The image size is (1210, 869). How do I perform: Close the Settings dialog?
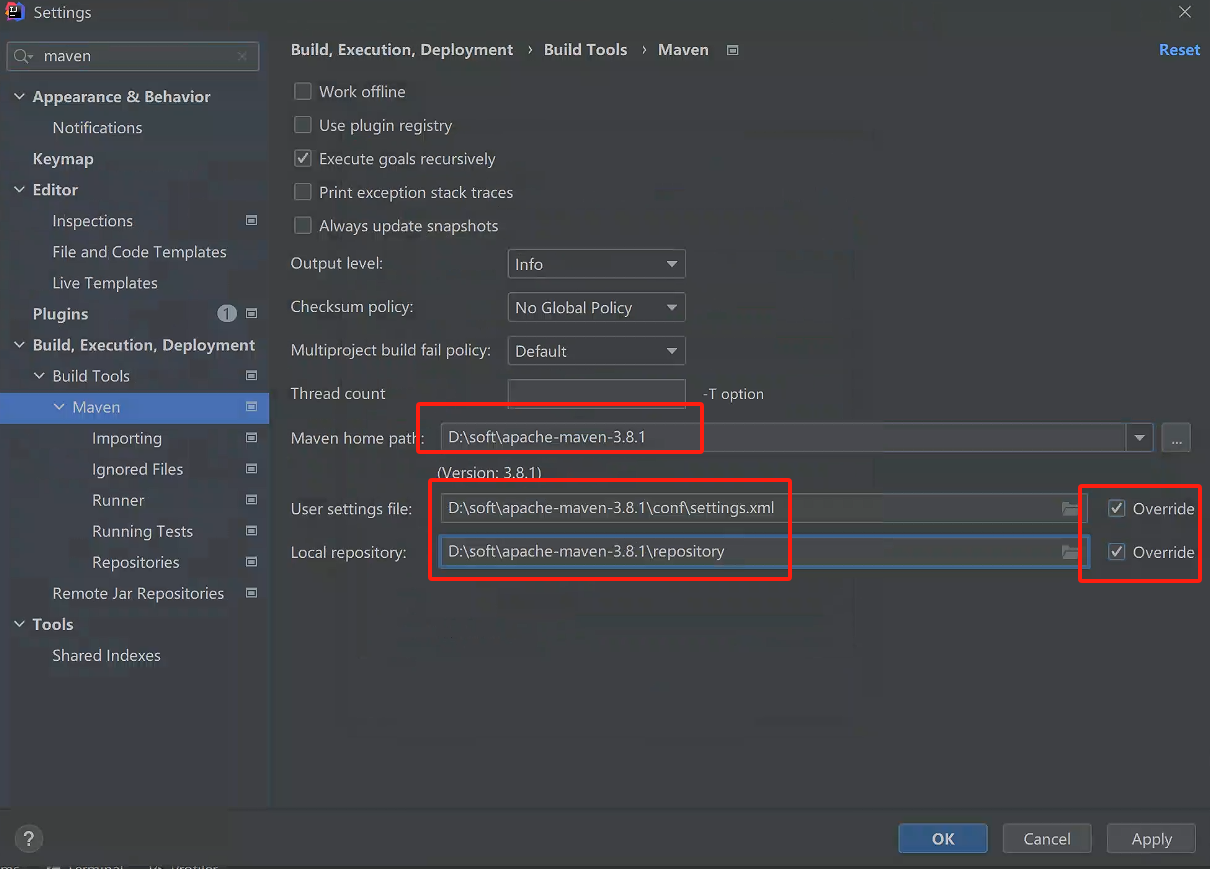(x=1185, y=12)
